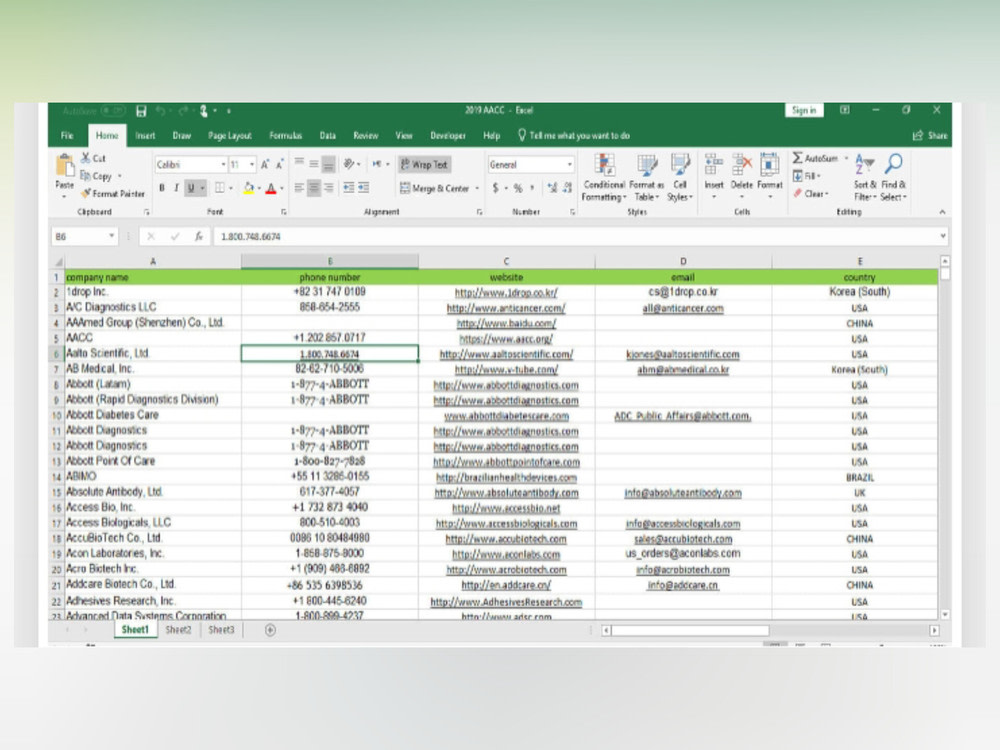Open the File tab
Viewport: 1000px width, 750px height.
[x=67, y=135]
